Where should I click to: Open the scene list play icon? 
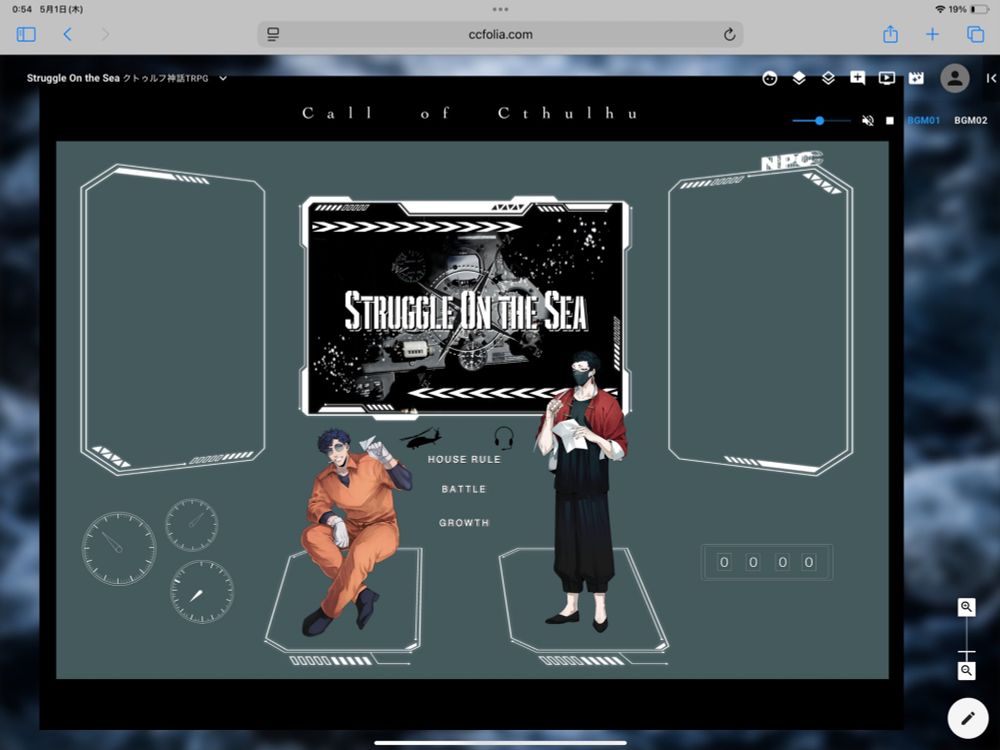[x=886, y=78]
